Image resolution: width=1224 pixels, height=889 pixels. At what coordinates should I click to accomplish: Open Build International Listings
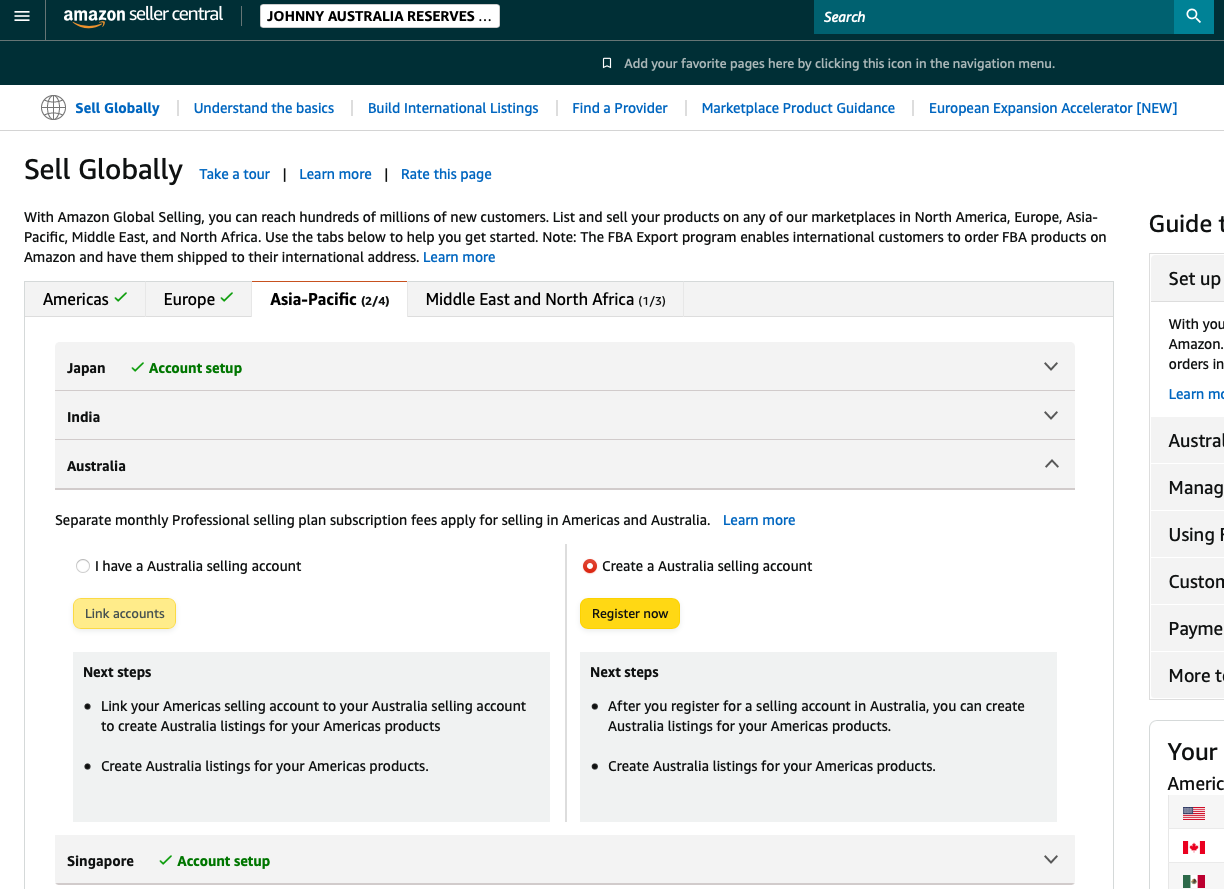click(453, 108)
